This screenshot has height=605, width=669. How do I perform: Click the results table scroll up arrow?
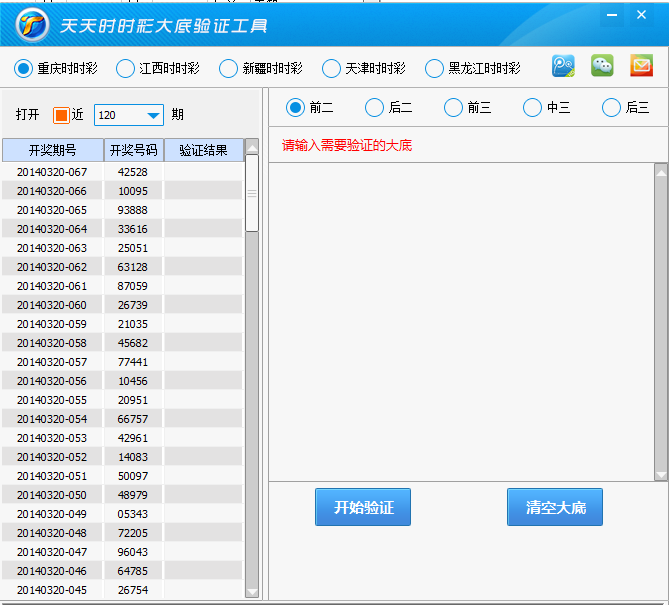(x=252, y=148)
